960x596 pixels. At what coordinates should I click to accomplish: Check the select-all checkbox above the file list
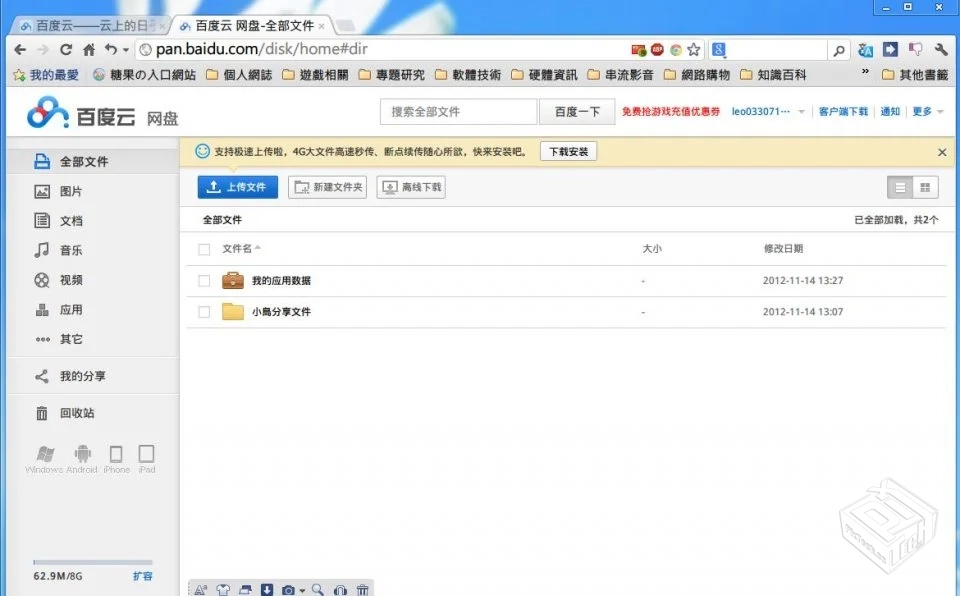click(204, 249)
